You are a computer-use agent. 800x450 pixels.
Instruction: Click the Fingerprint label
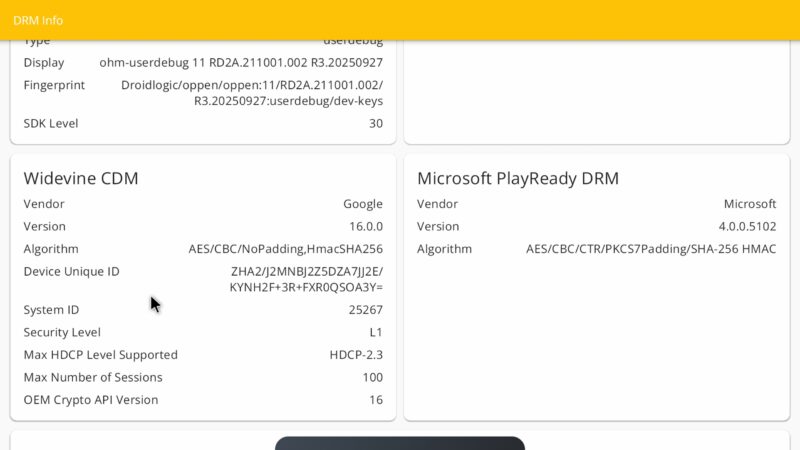54,85
